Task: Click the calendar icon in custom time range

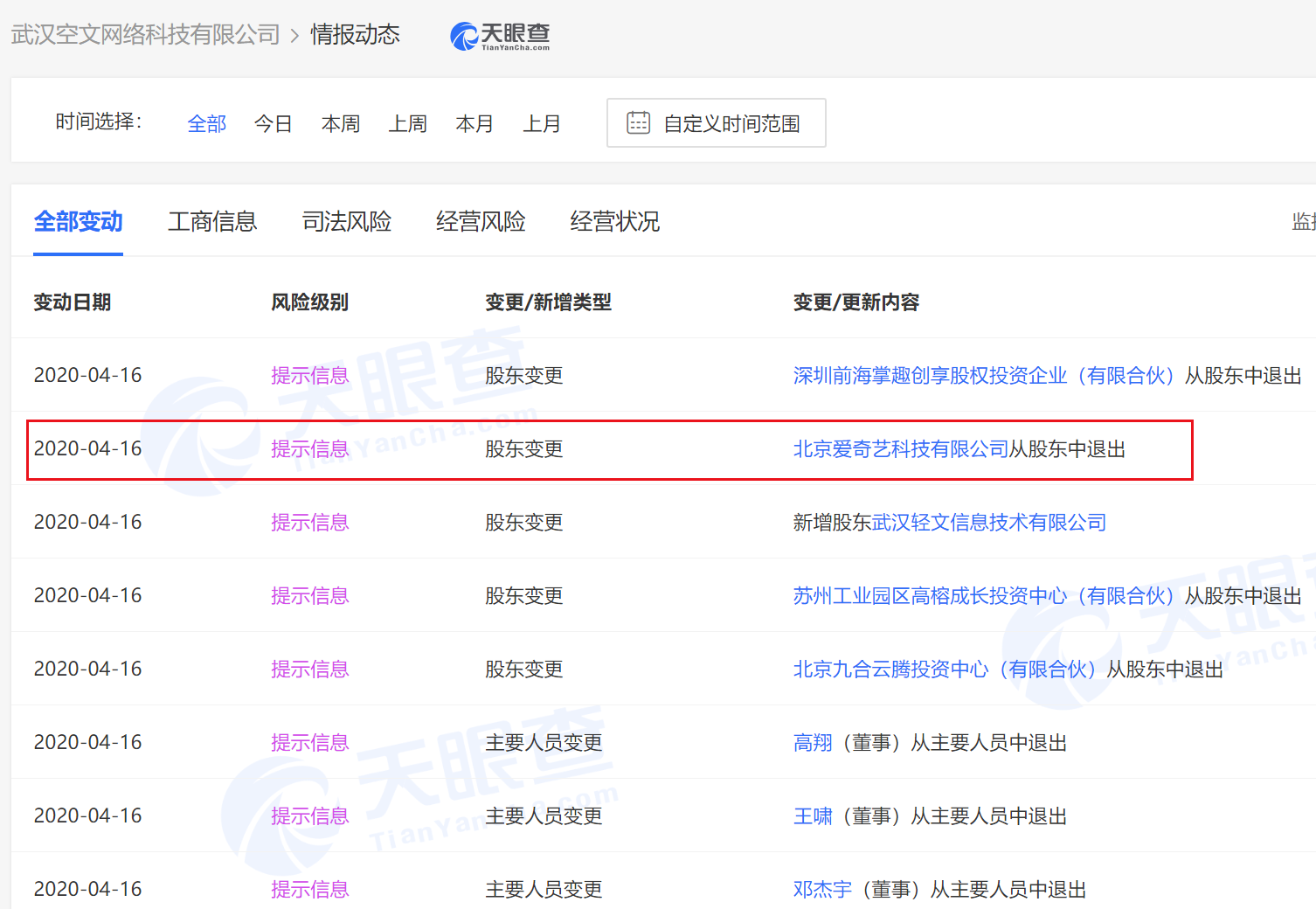Action: tap(639, 122)
